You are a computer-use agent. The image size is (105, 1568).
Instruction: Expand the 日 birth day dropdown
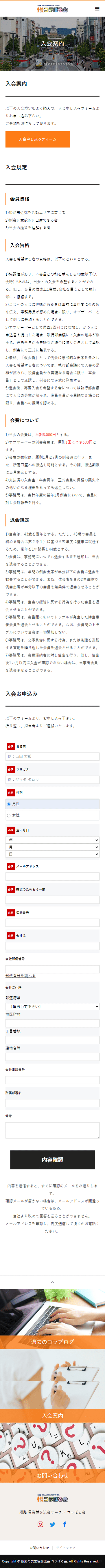[52, 854]
